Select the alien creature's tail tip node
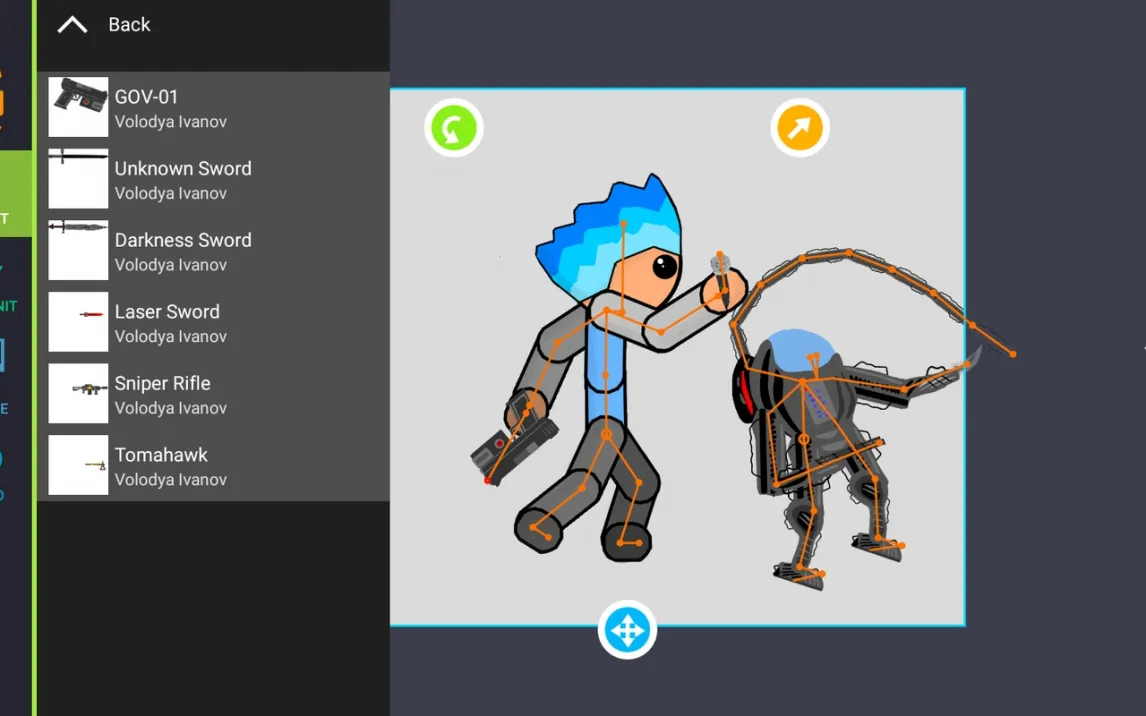1146x716 pixels. [x=1013, y=354]
